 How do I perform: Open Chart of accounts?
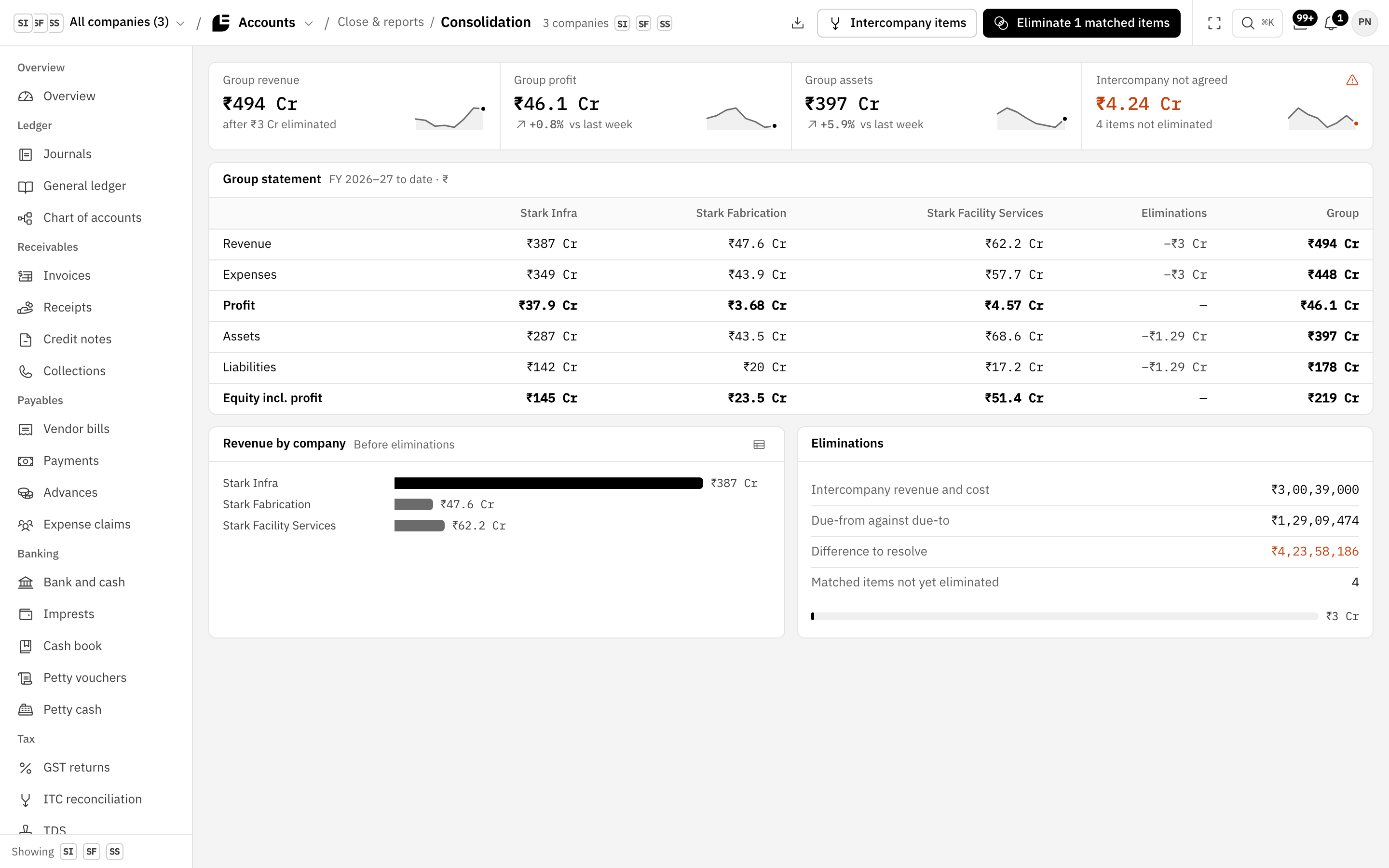tap(96, 218)
